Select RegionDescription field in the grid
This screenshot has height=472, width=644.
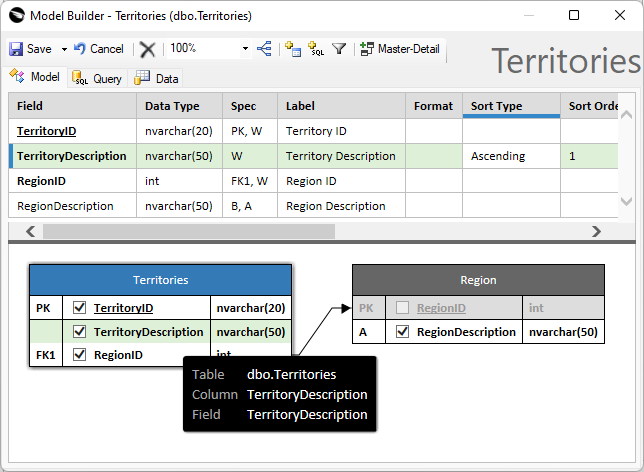coord(73,206)
